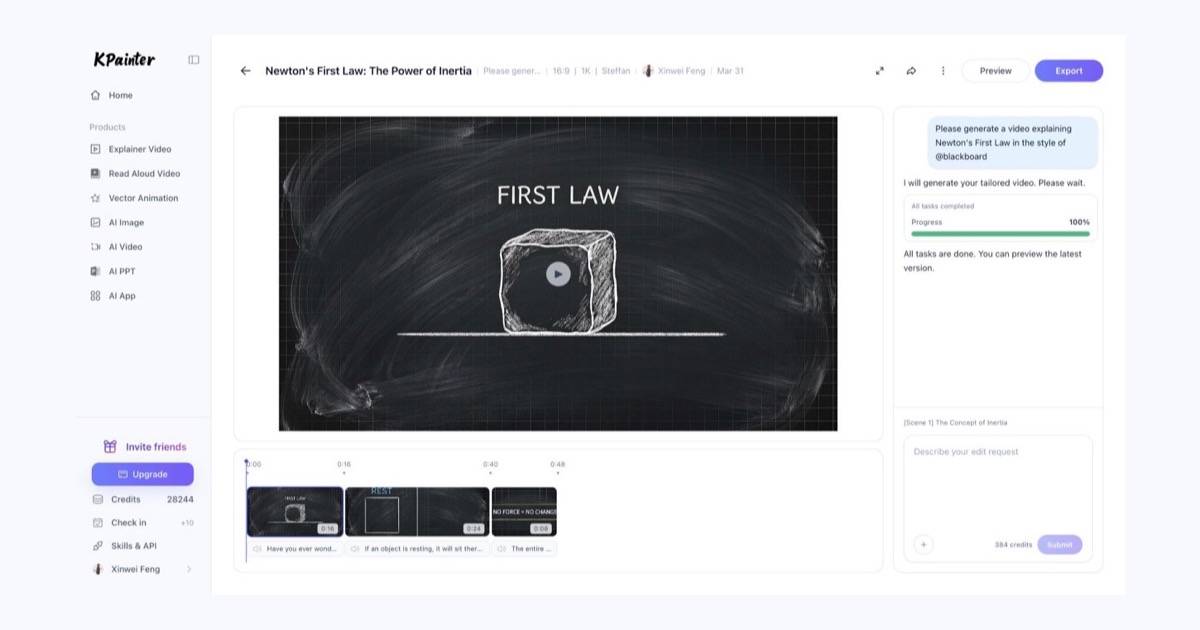
Task: Open the 'If an object is resting' caption
Action: coord(417,549)
